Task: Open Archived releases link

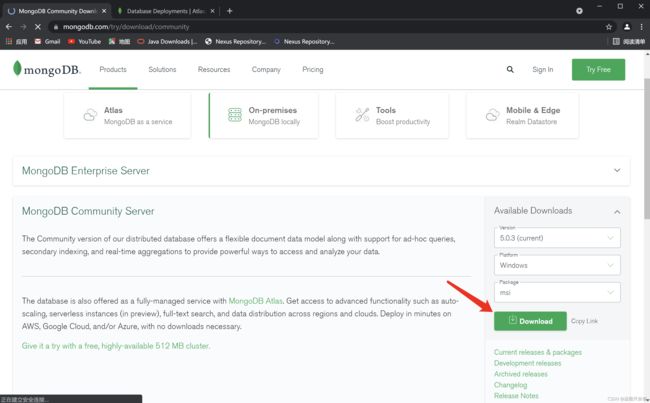Action: click(x=521, y=374)
